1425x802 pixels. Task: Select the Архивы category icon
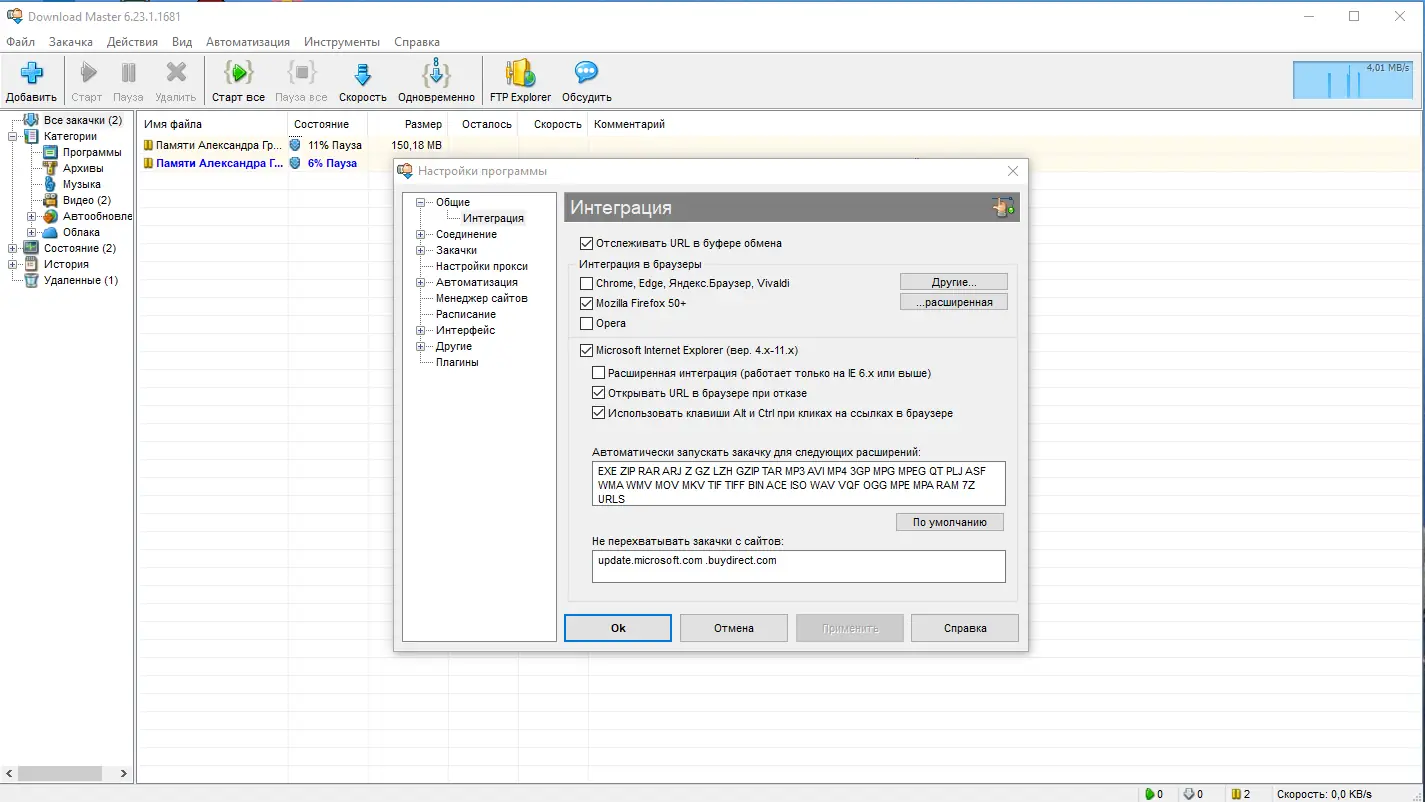(x=50, y=168)
